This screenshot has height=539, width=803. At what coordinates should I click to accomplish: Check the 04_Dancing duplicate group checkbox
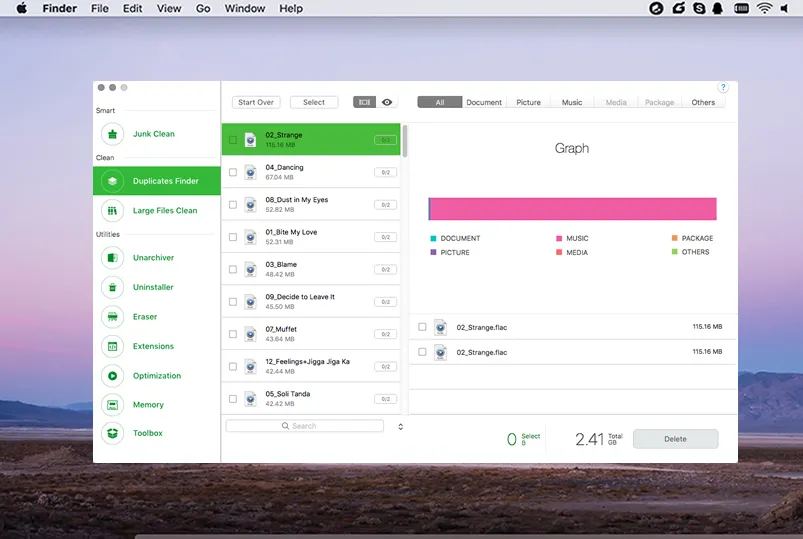tap(233, 172)
